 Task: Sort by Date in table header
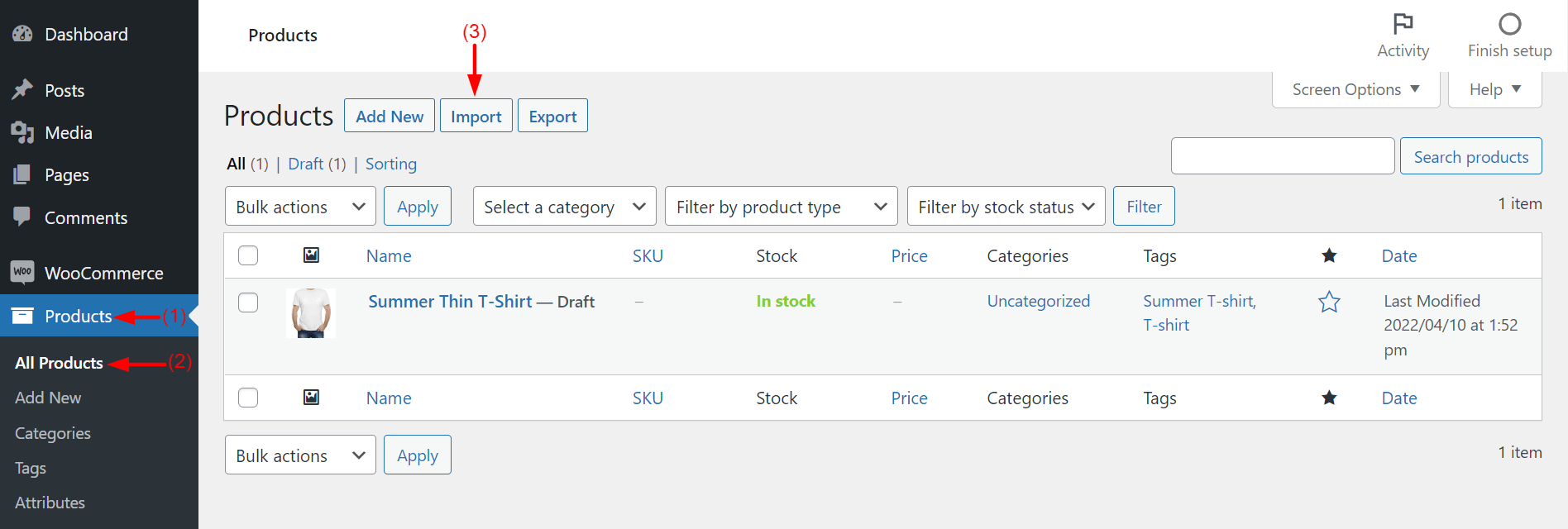pyautogui.click(x=1399, y=256)
